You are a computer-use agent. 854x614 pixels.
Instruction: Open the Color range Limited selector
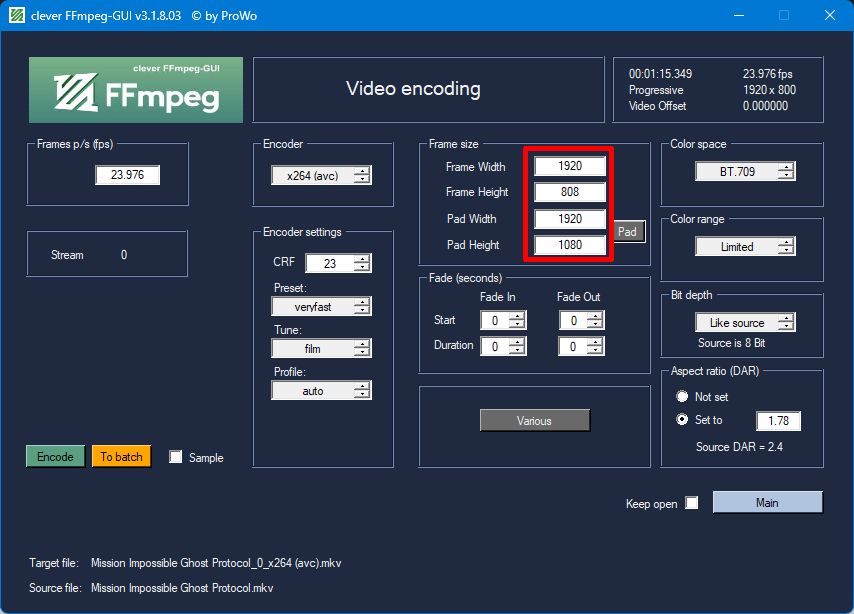[745, 246]
